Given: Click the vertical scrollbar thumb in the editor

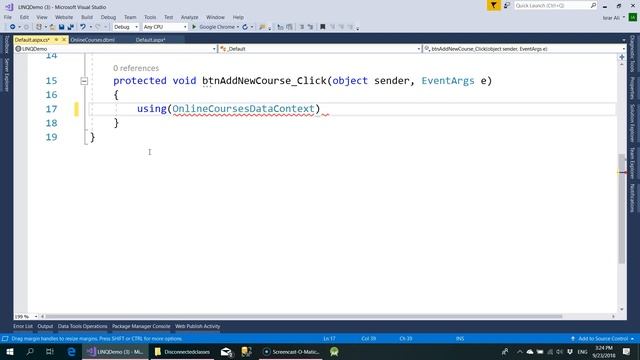Looking at the screenshot, I should click(622, 209).
